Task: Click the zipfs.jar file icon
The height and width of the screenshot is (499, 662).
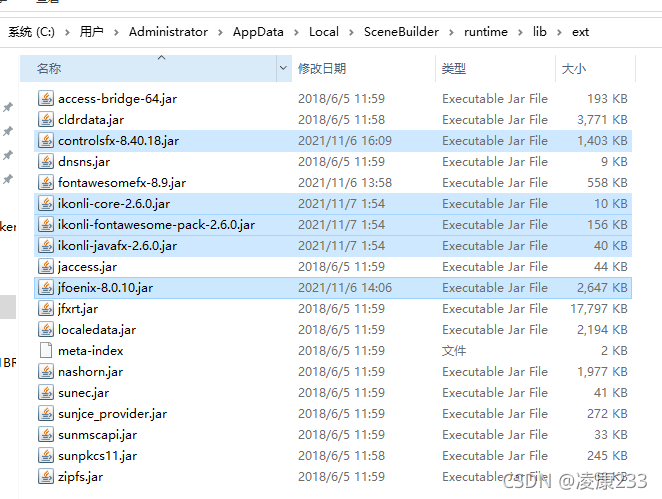Action: point(46,477)
